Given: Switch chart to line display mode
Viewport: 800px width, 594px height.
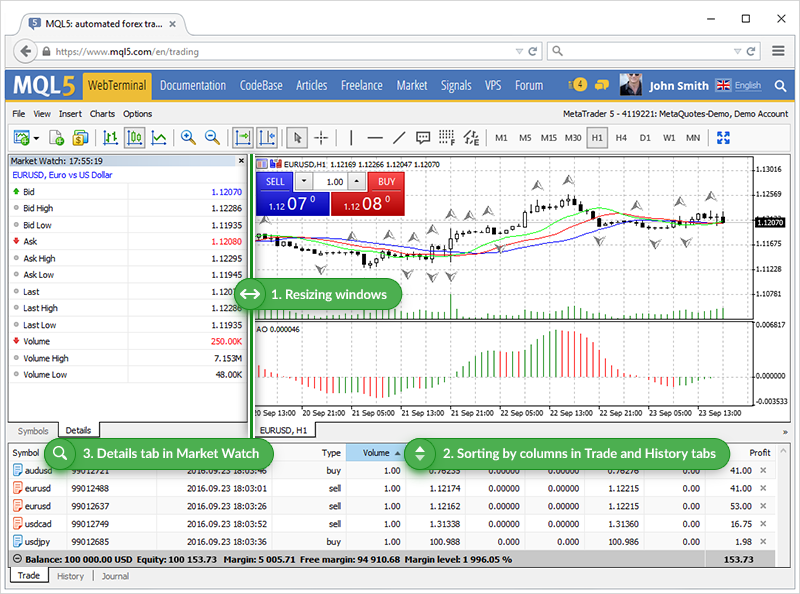Looking at the screenshot, I should (159, 138).
